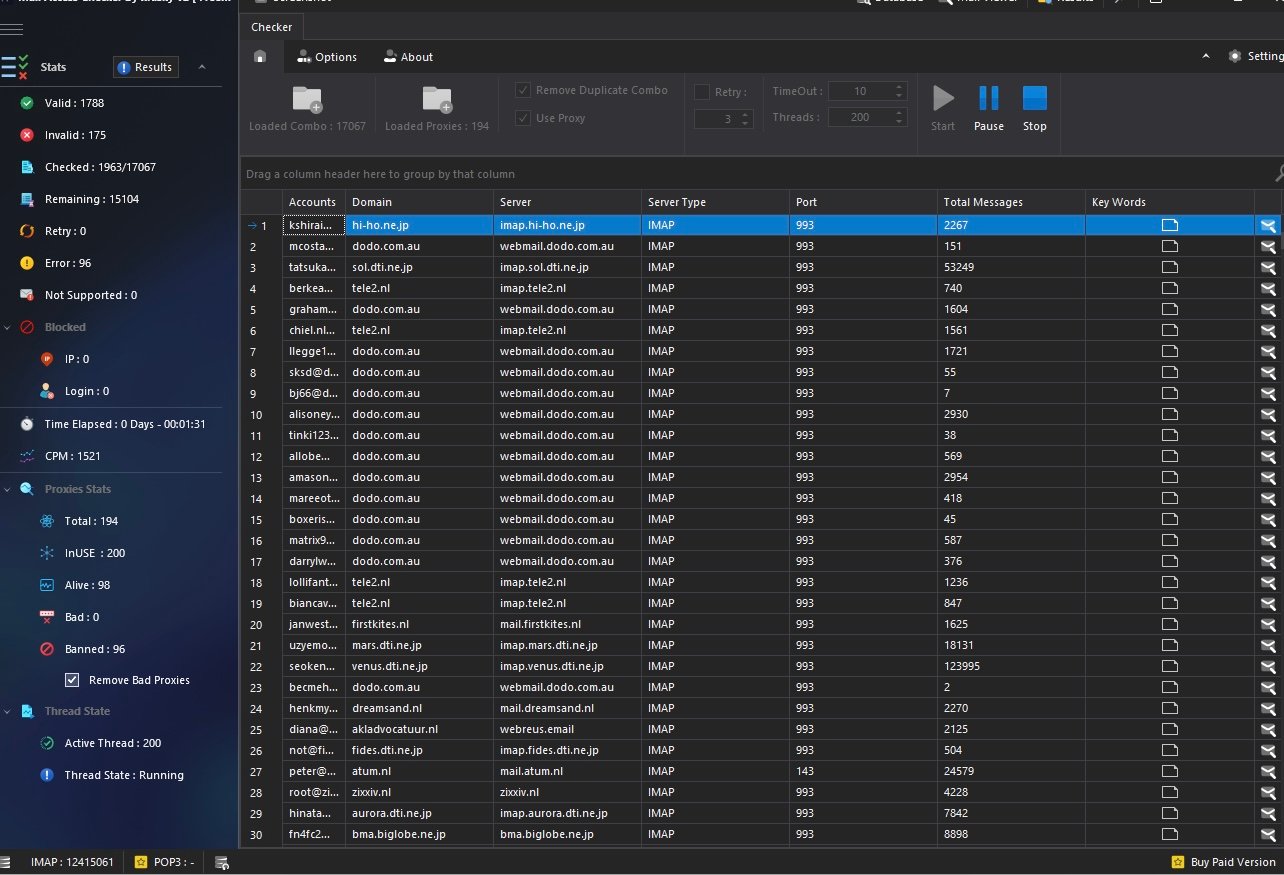The image size is (1284, 875).
Task: Enable the Retry checkbox
Action: pos(702,92)
